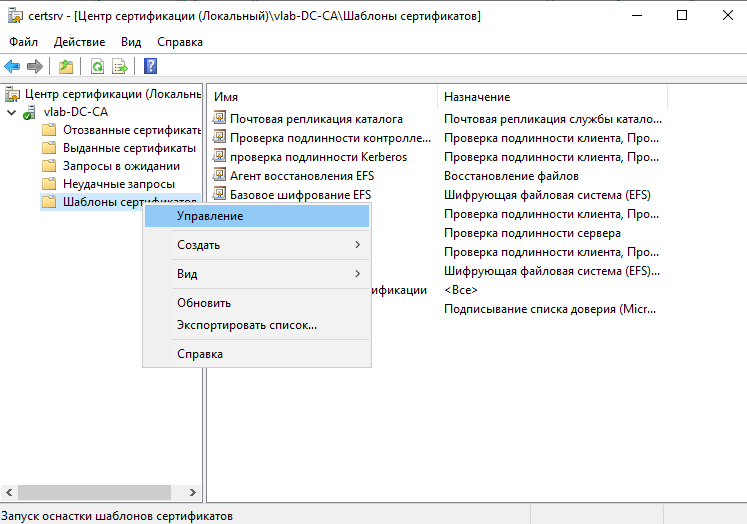Click the Центр сертификации root node icon
The width and height of the screenshot is (747, 524).
pyautogui.click(x=13, y=94)
